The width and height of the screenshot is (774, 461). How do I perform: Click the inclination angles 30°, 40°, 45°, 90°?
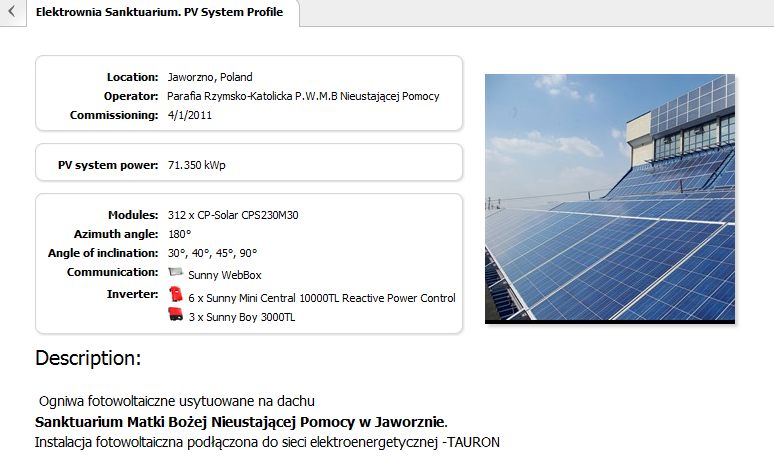click(212, 253)
